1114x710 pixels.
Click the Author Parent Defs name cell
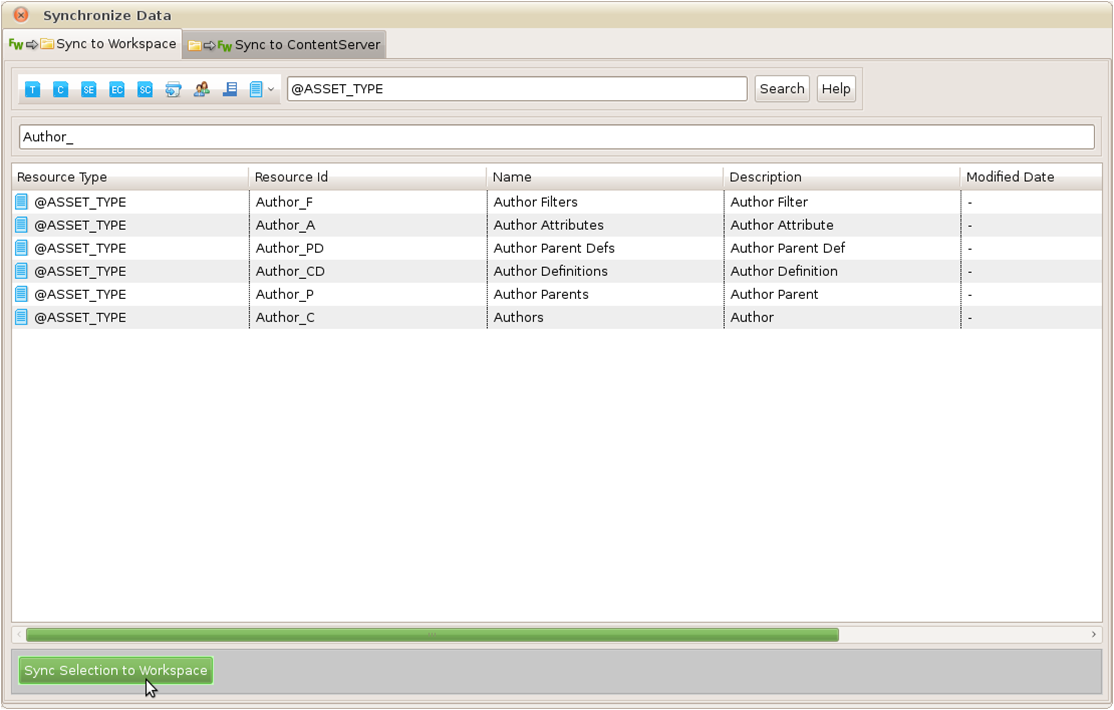[605, 248]
